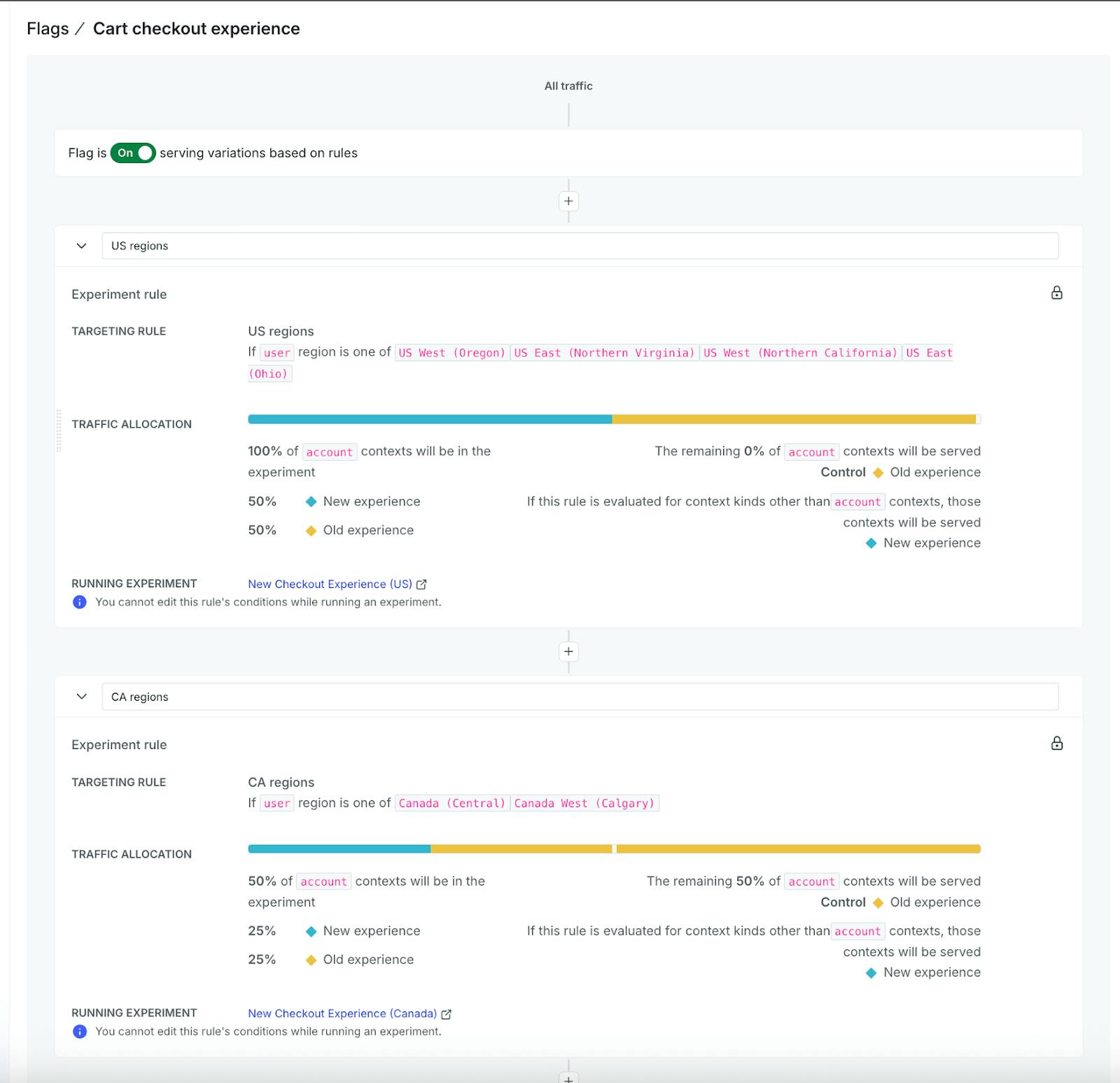
Task: Open New Checkout Experience (US) experiment link
Action: tap(330, 584)
